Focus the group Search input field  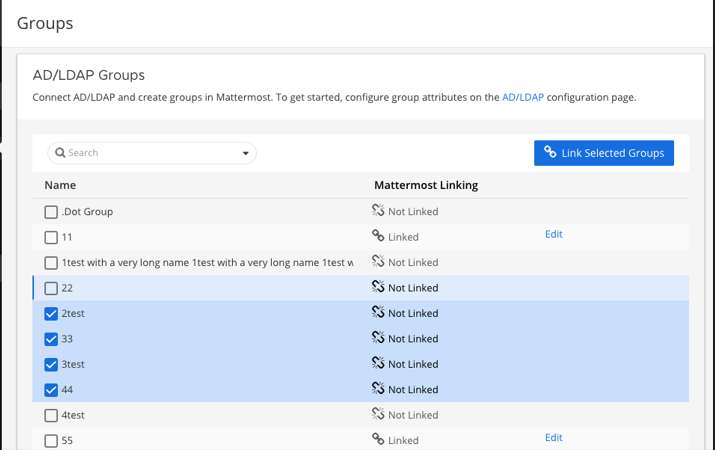(x=150, y=153)
